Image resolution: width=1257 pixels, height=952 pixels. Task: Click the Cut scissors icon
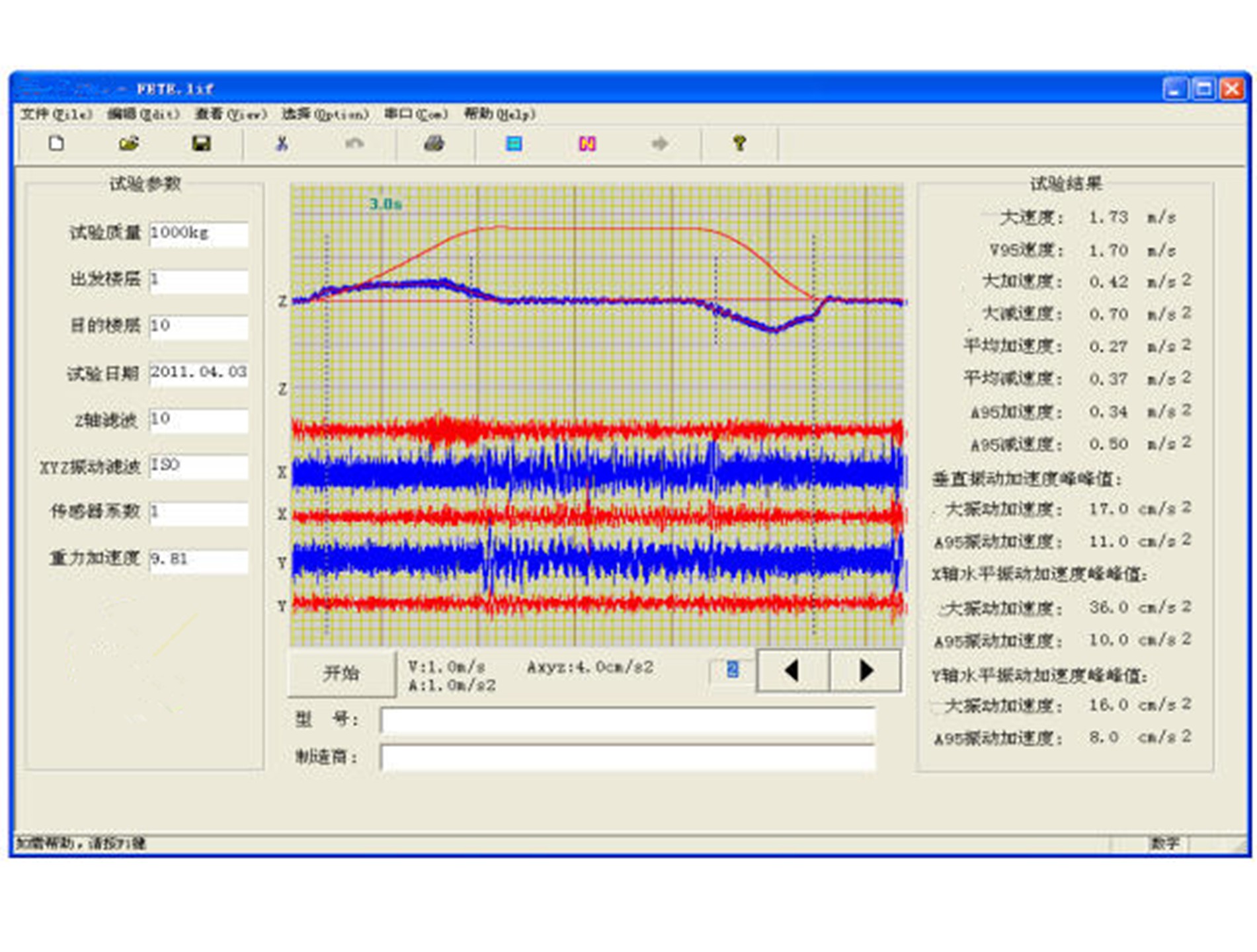coord(282,143)
